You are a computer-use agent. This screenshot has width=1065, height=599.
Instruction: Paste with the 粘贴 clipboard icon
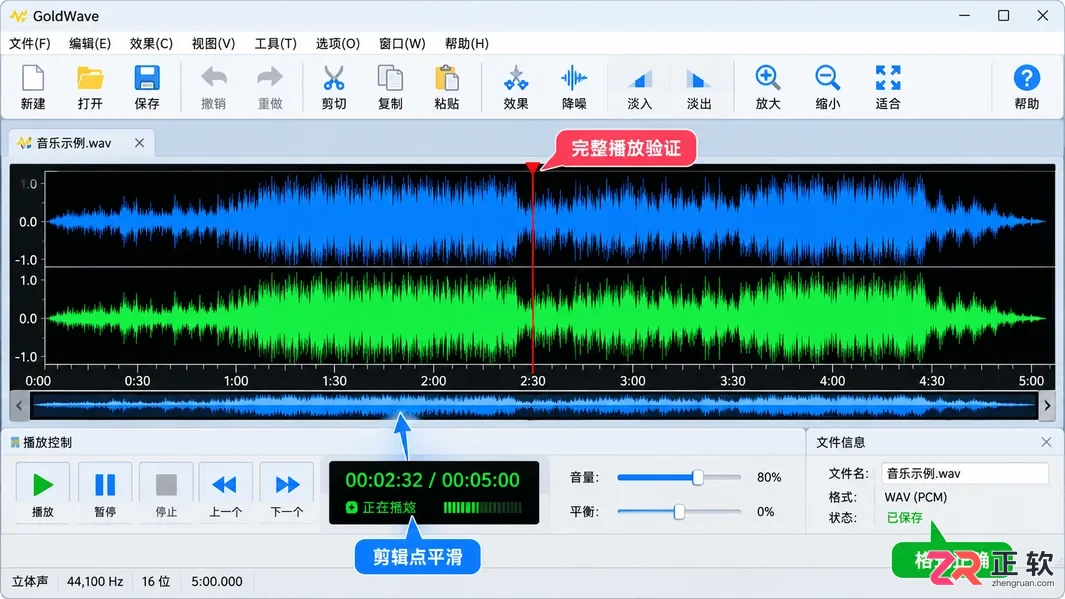446,86
